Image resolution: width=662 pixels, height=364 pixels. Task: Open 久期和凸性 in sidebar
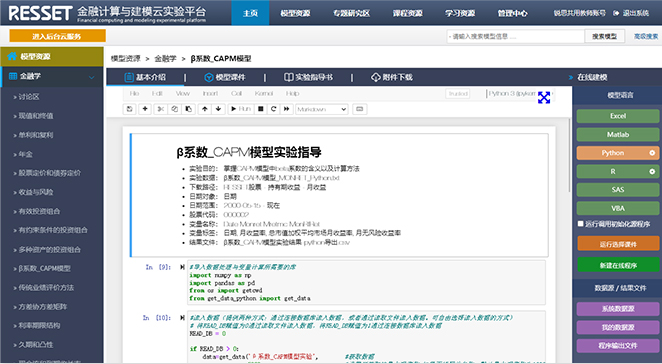35,345
